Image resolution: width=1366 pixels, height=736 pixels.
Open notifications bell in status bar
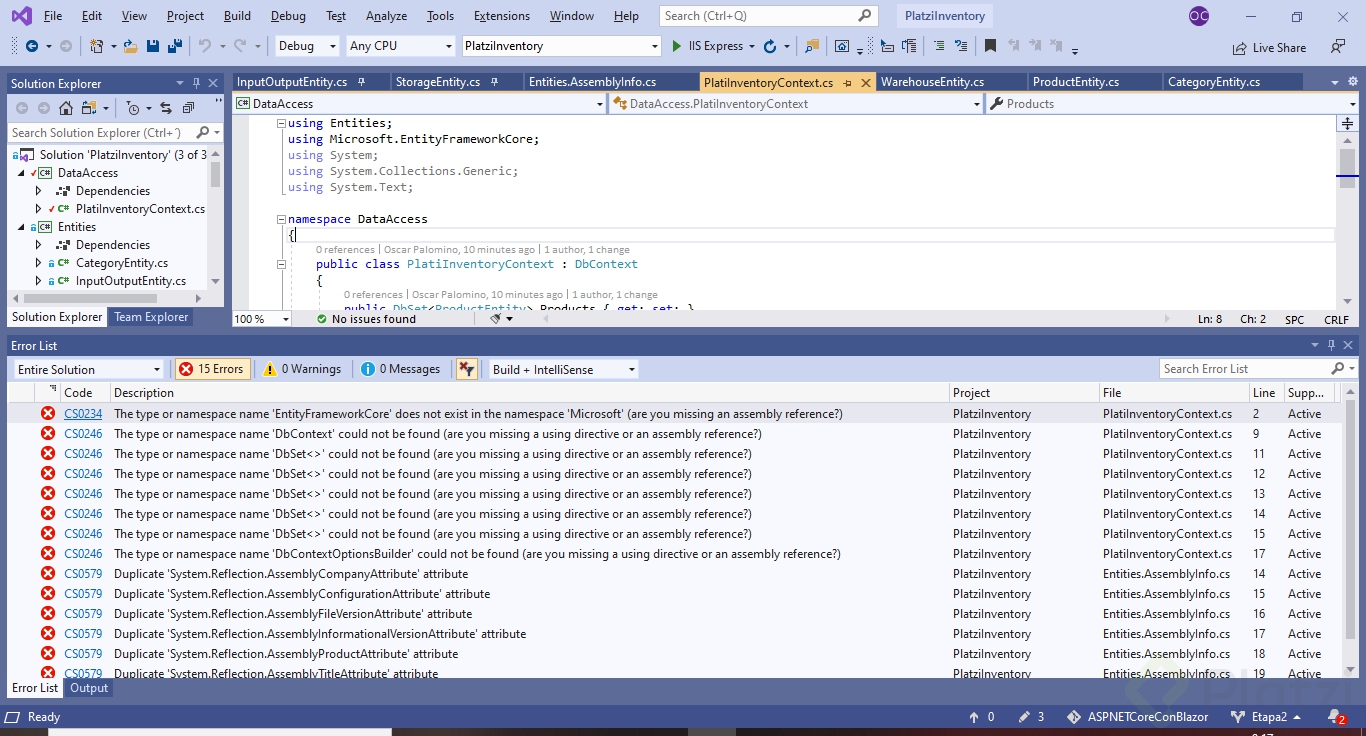coord(1335,716)
